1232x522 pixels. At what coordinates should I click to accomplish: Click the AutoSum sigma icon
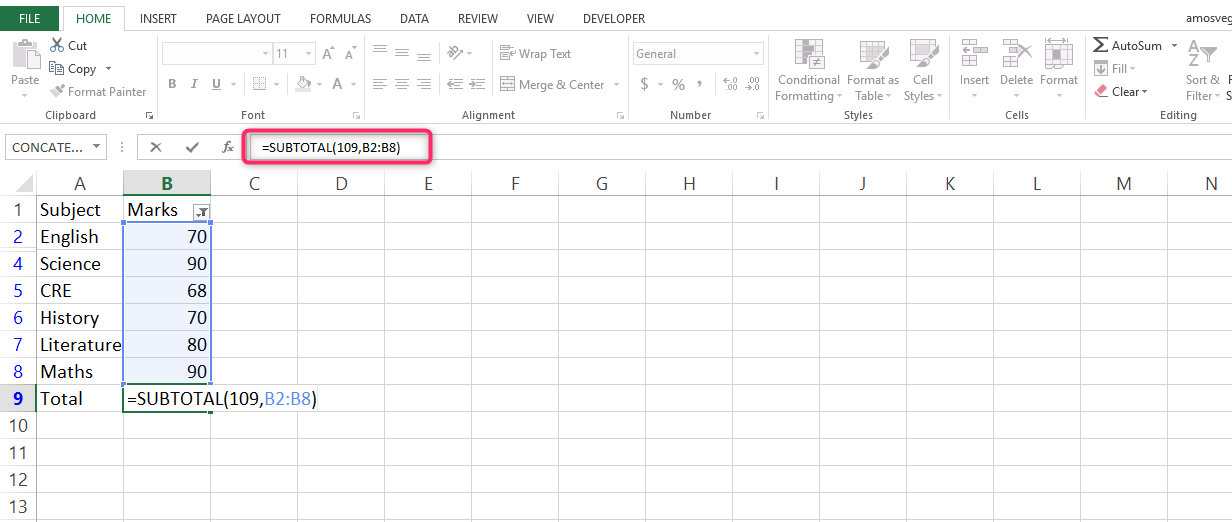click(1100, 46)
